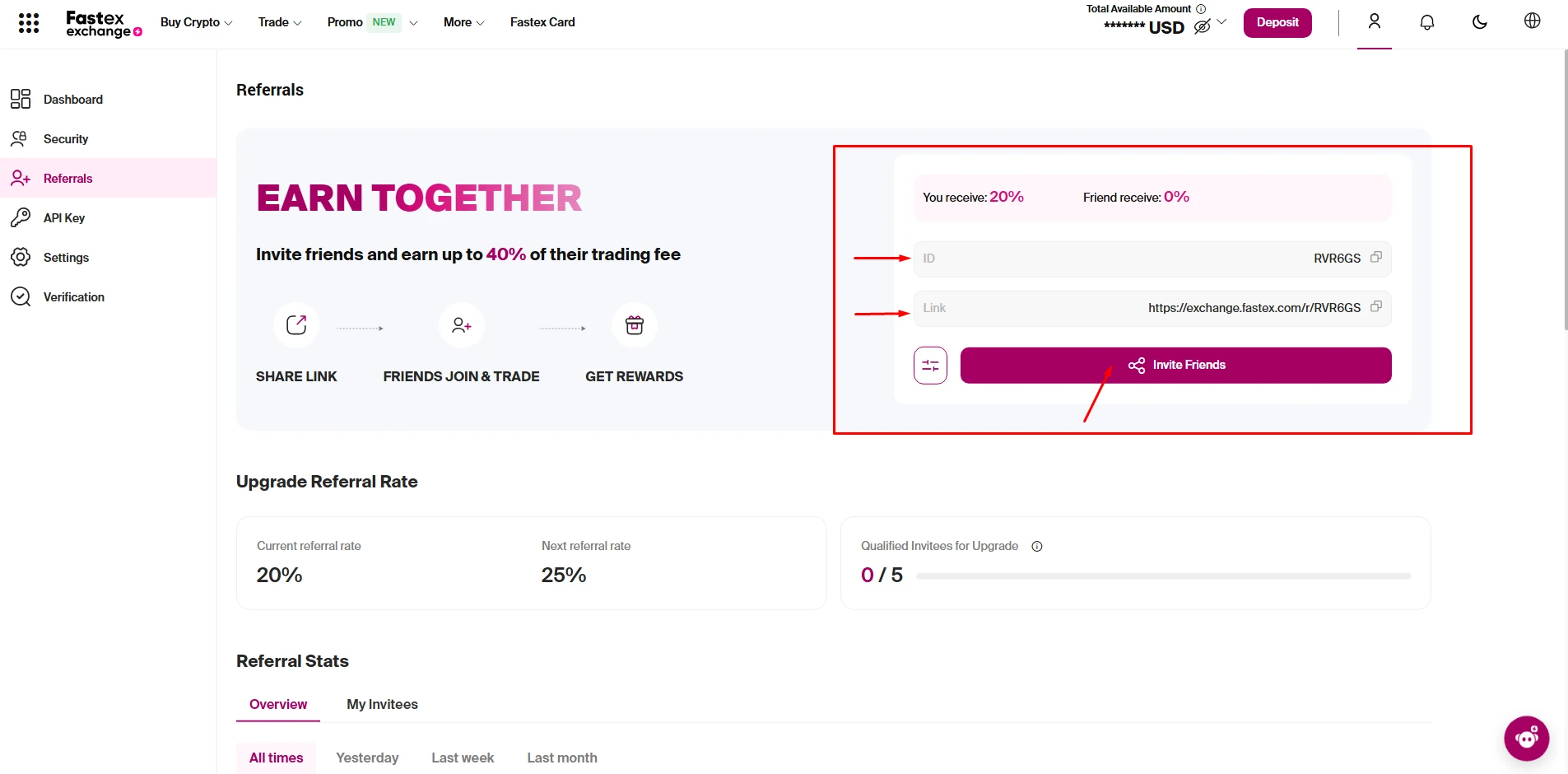
Task: Expand the Trade menu
Action: [279, 22]
